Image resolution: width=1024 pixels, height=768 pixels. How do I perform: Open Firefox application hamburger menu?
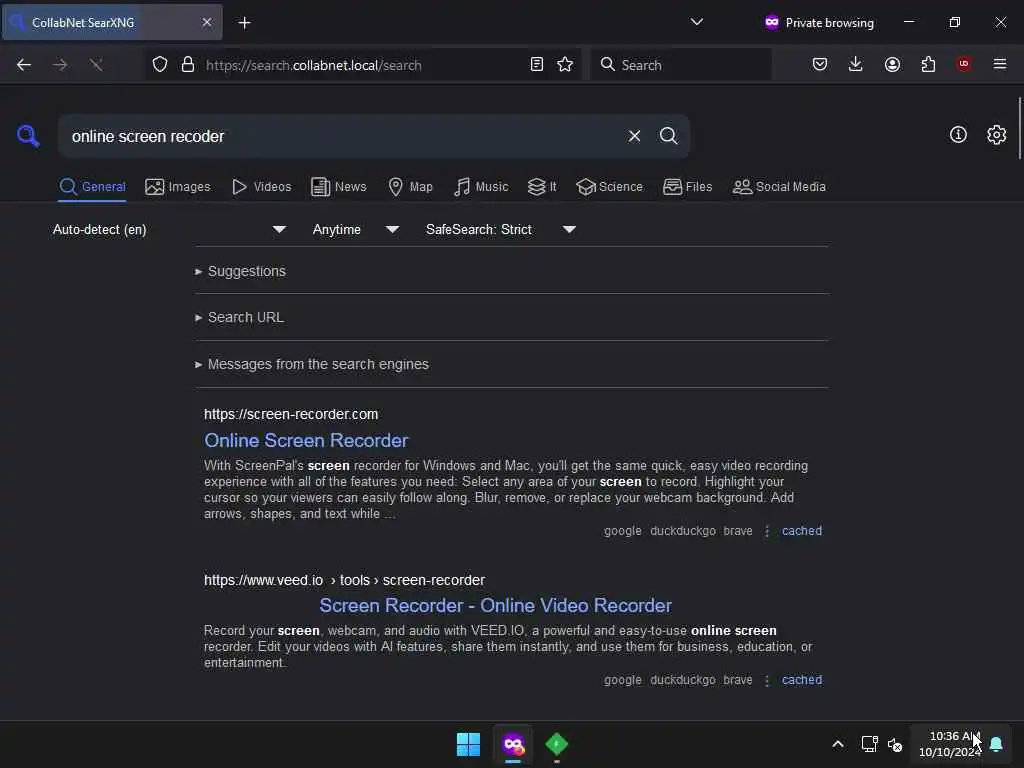coord(1000,64)
